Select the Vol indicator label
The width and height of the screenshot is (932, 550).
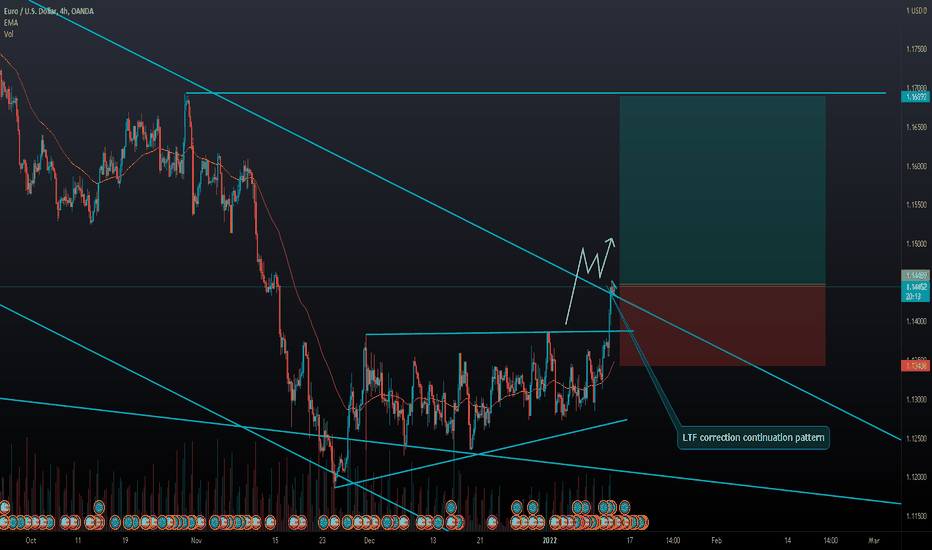tap(8, 34)
